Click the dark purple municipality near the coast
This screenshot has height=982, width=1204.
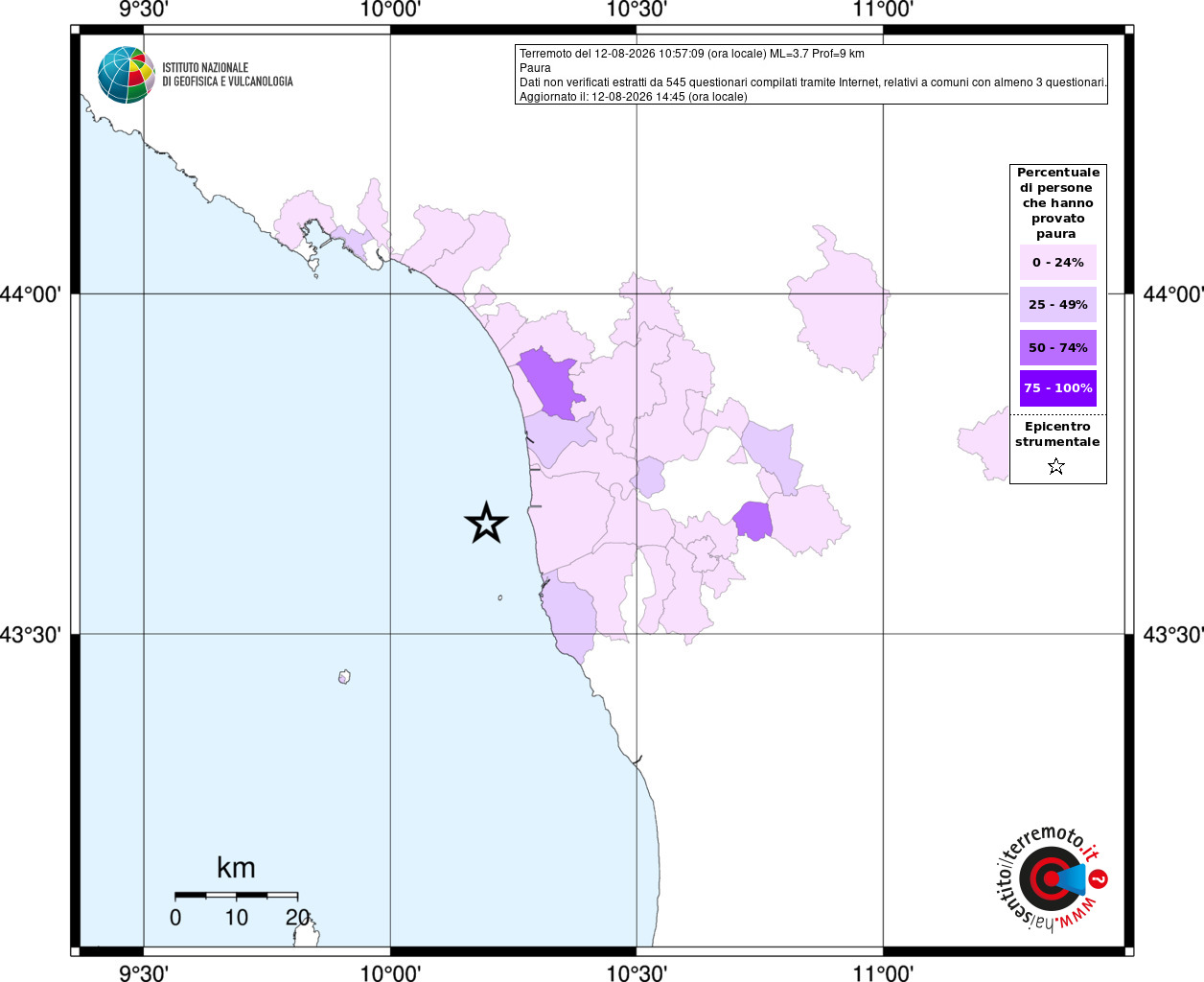(551, 384)
